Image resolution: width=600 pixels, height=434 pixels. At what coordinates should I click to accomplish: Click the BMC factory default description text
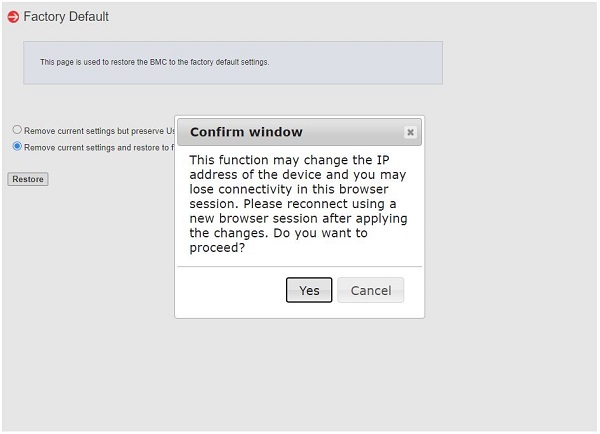154,62
